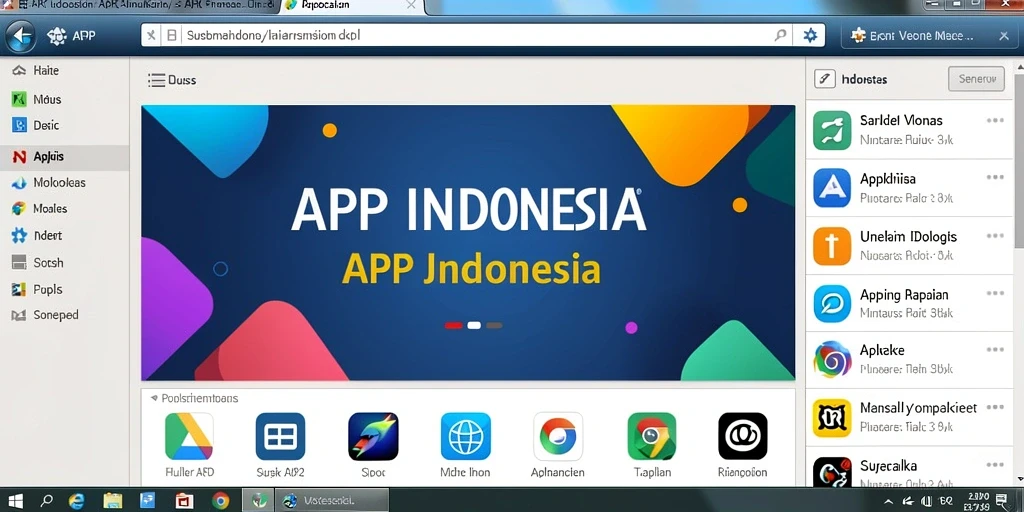Image resolution: width=1024 pixels, height=512 pixels.
Task: Open more options for Unelaim IDologis
Action: [x=995, y=236]
